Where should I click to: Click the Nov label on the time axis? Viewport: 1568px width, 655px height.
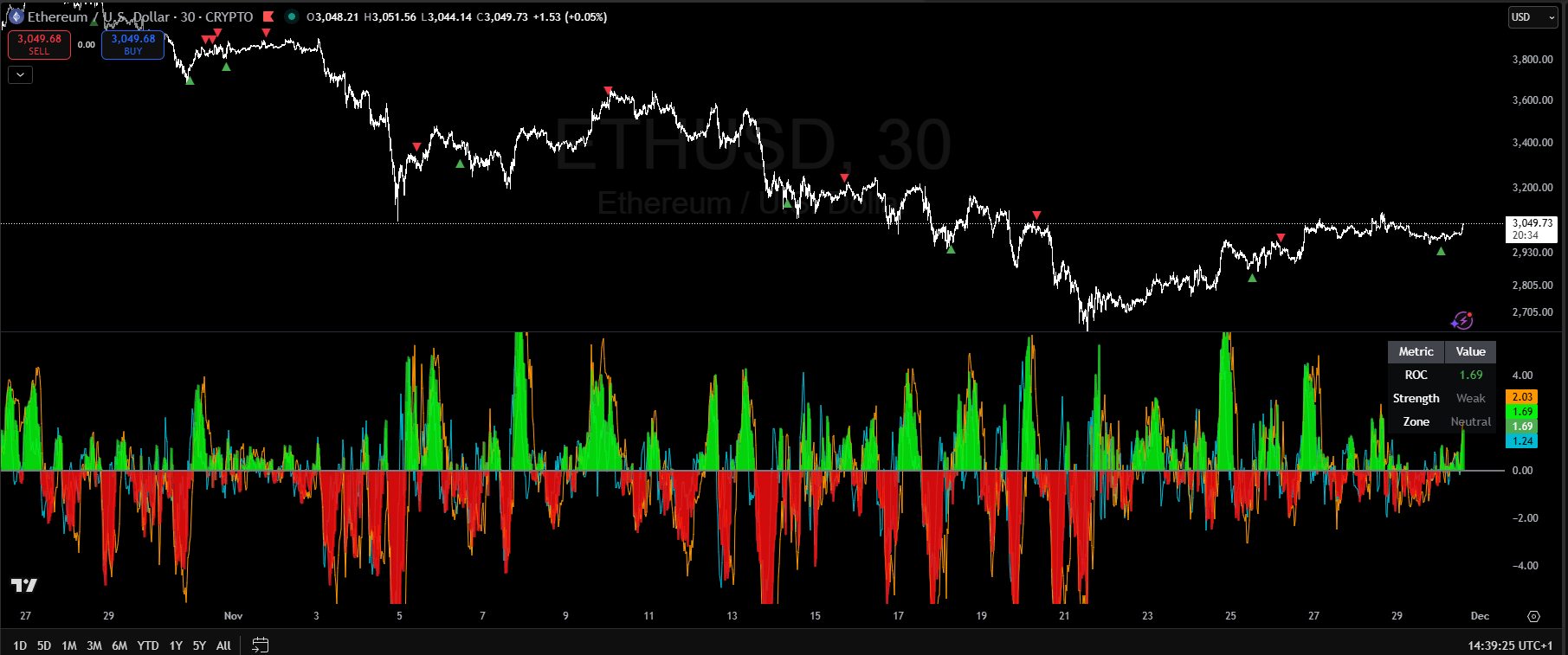click(233, 616)
